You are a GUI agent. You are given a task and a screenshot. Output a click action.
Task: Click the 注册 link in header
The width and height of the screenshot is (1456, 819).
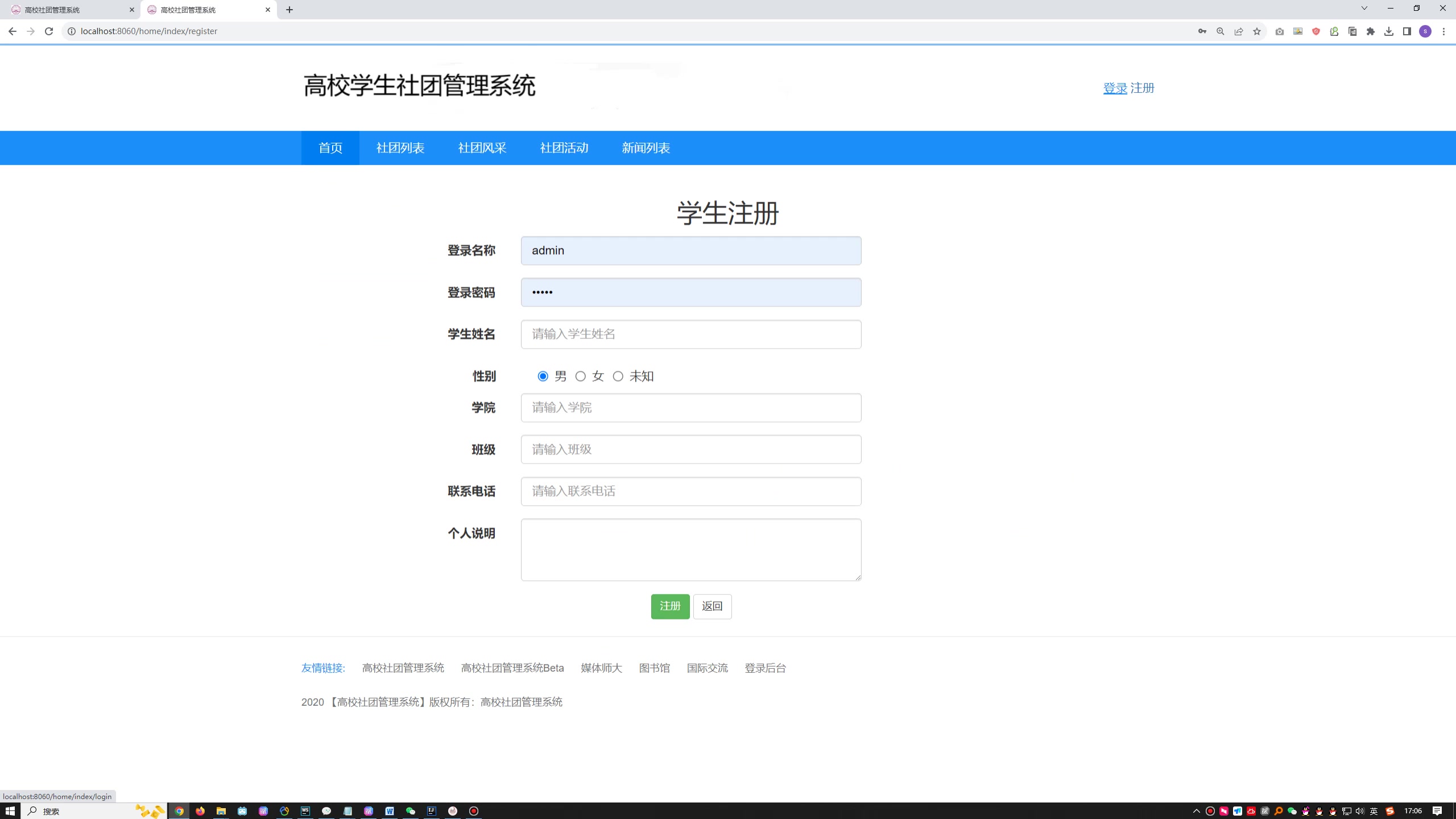pyautogui.click(x=1142, y=88)
